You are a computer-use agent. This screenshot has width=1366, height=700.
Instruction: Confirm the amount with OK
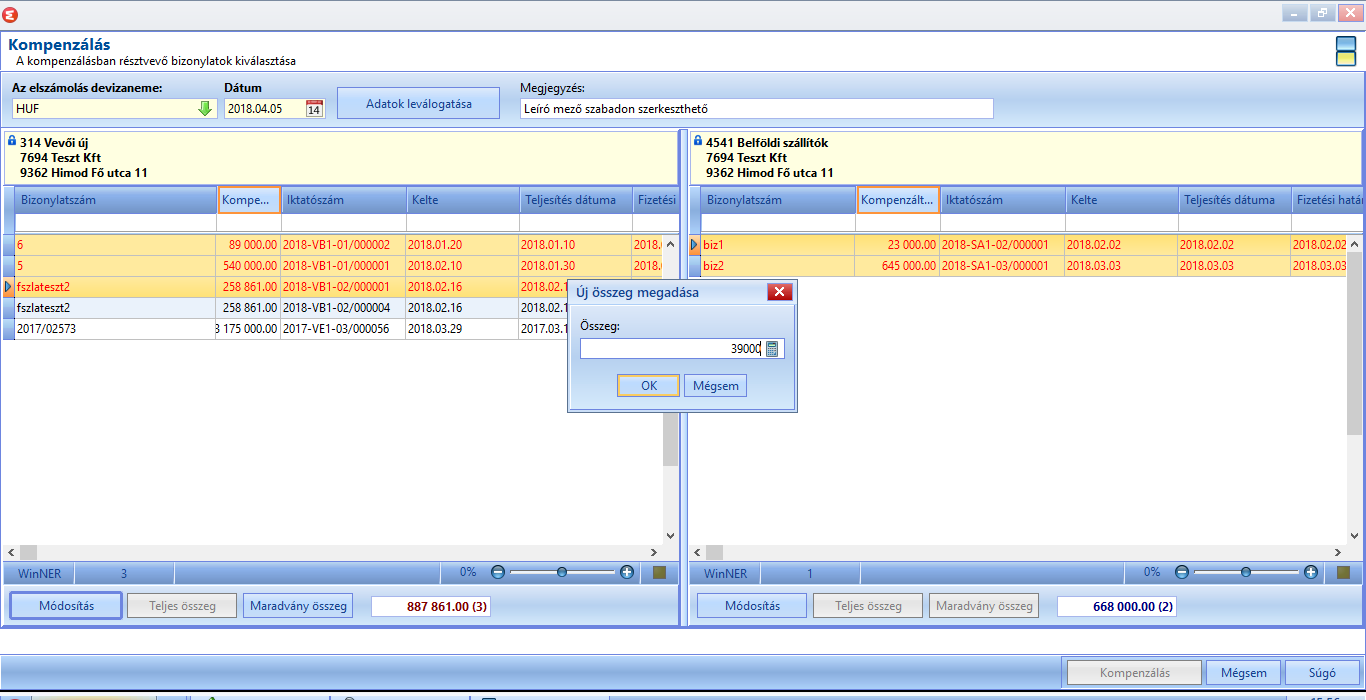649,386
